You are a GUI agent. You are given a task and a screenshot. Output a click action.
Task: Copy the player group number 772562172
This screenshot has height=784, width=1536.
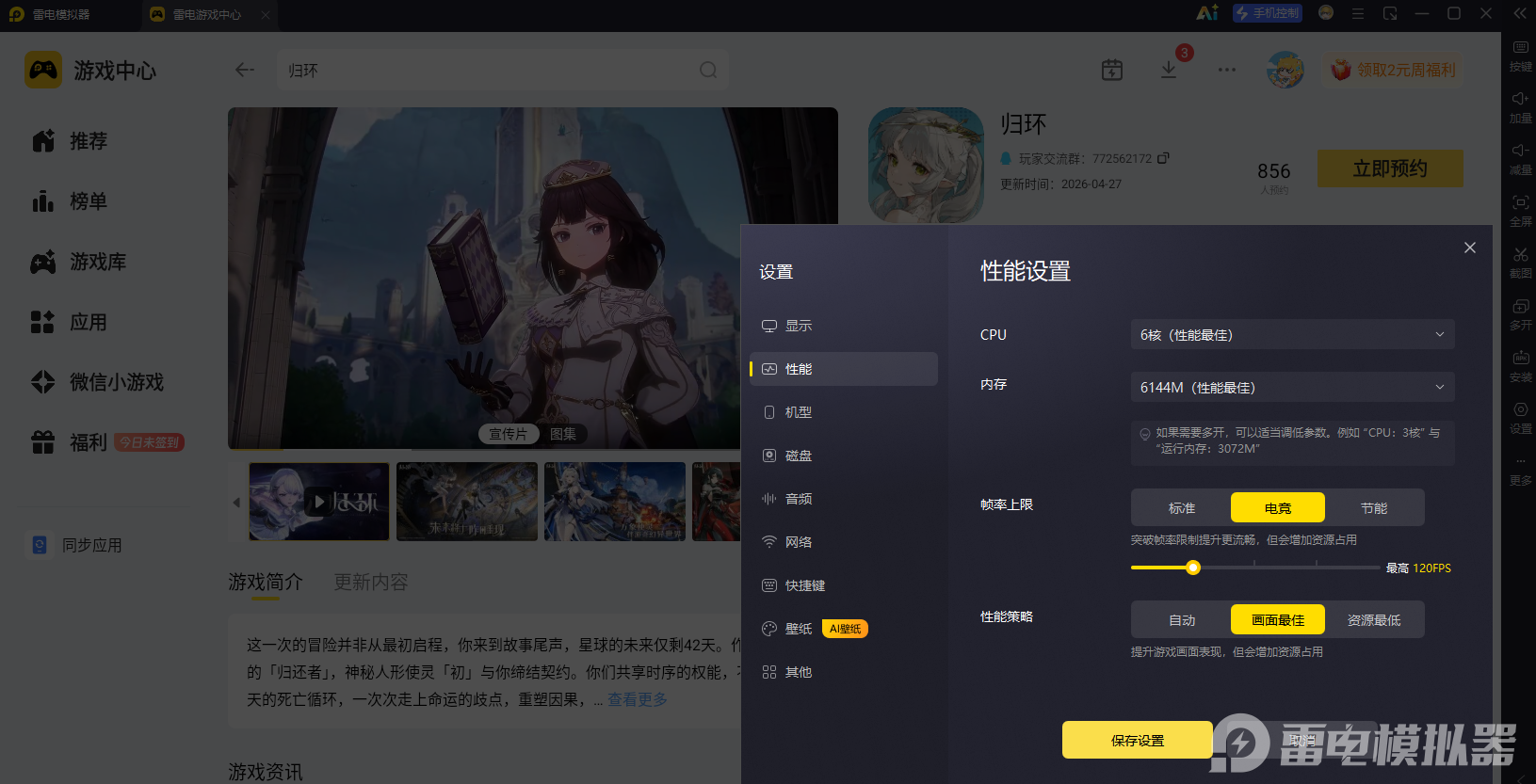(1163, 158)
